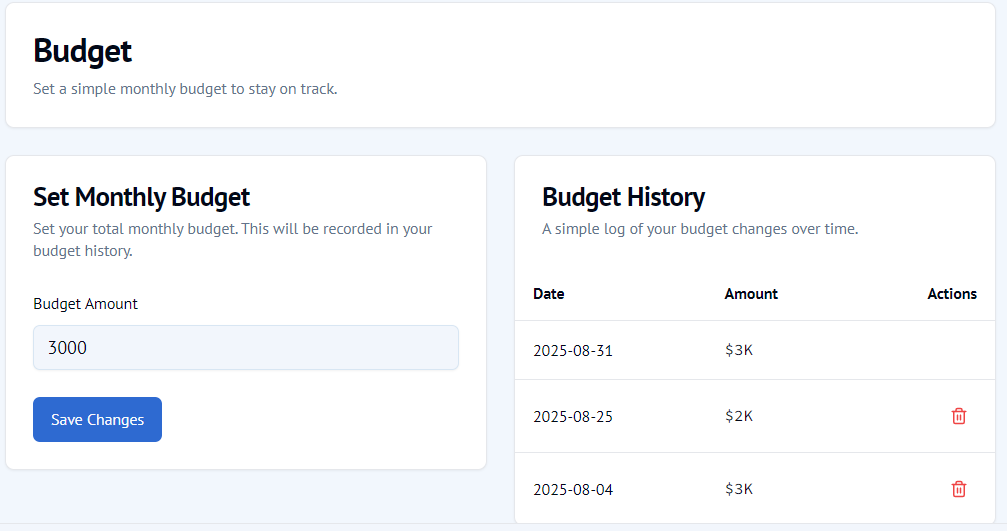Select the 2025-08-31 date cell
1007x531 pixels.
point(573,351)
